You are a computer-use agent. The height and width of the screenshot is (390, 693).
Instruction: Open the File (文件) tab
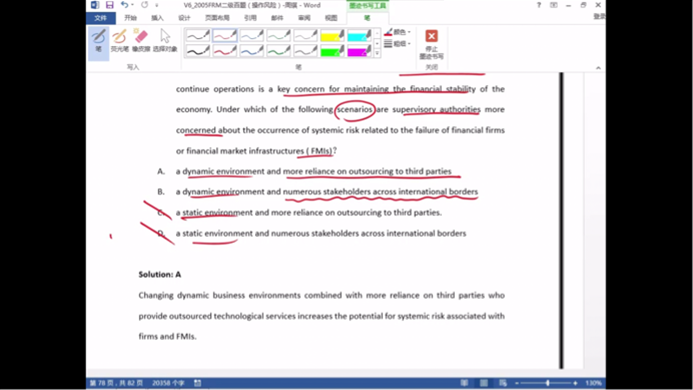(x=101, y=18)
